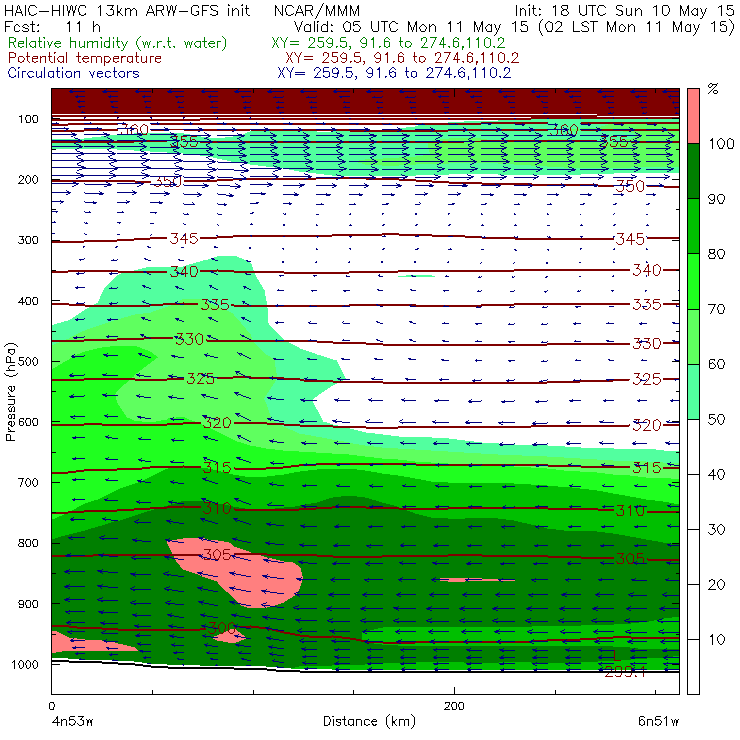Image resolution: width=740 pixels, height=740 pixels.
Task: Click the colorbar '80' tick label
Action: 716,254
